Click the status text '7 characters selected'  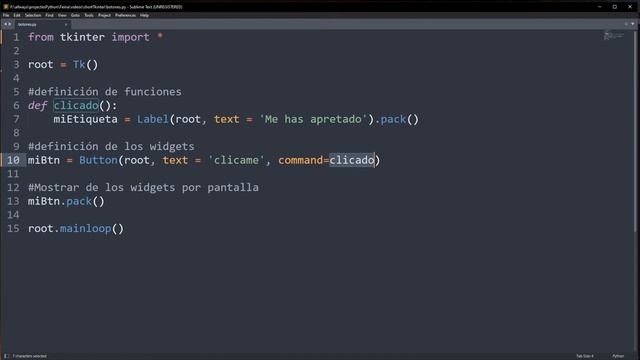coord(29,356)
